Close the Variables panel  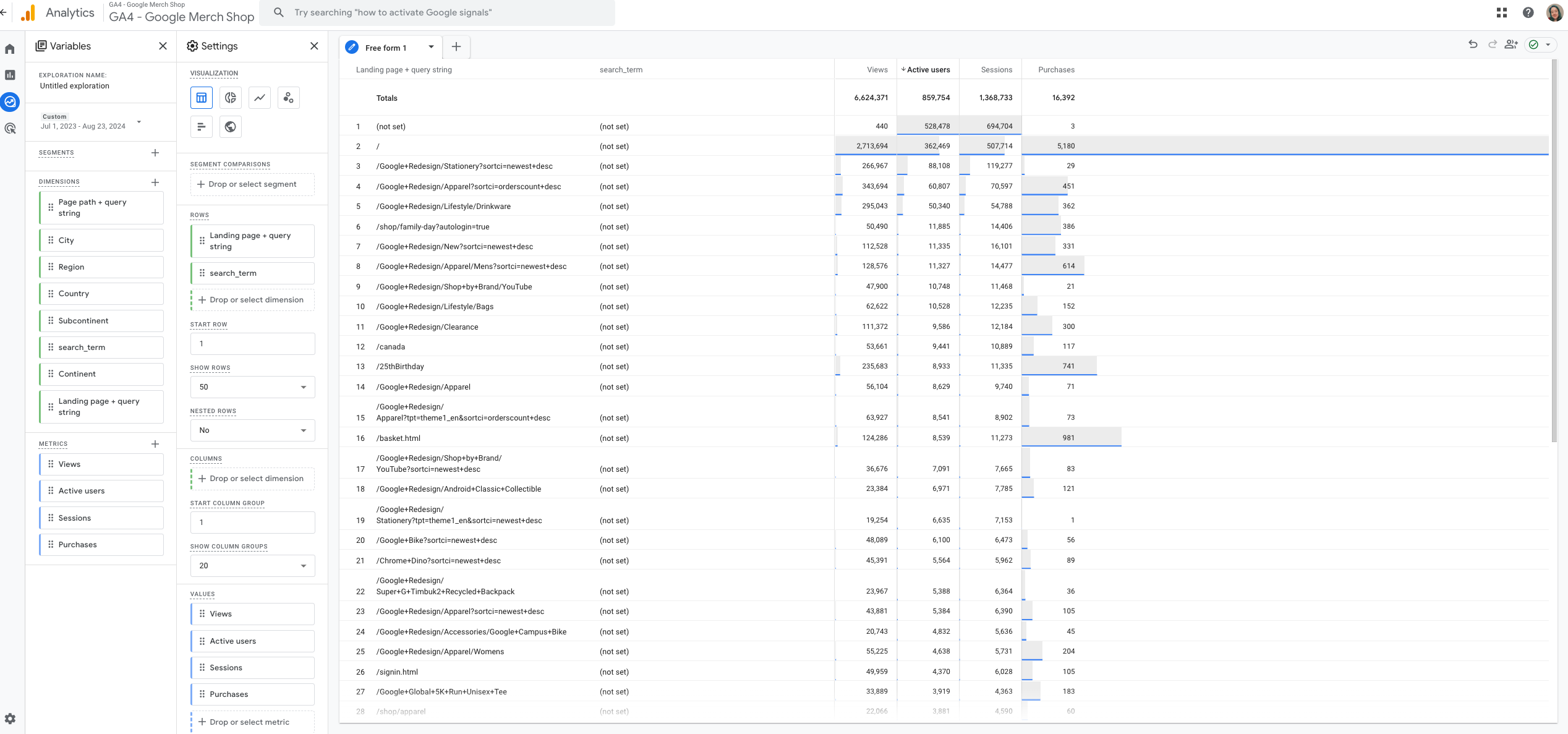163,46
